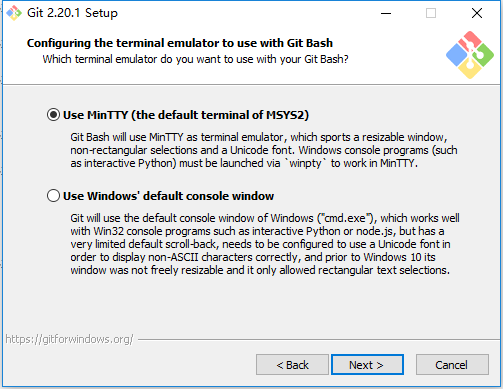503x389 pixels.
Task: Proceed with the Next > button
Action: (x=367, y=365)
